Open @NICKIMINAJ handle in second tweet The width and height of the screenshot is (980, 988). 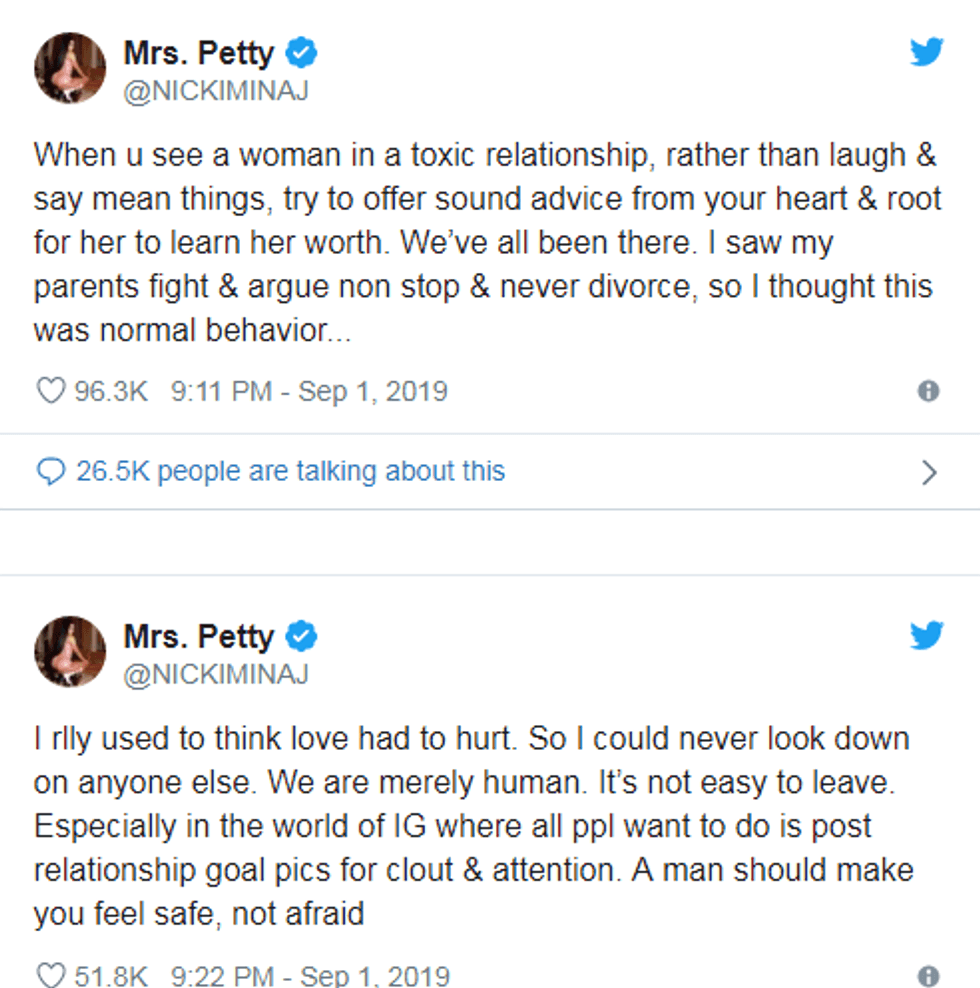pos(215,673)
